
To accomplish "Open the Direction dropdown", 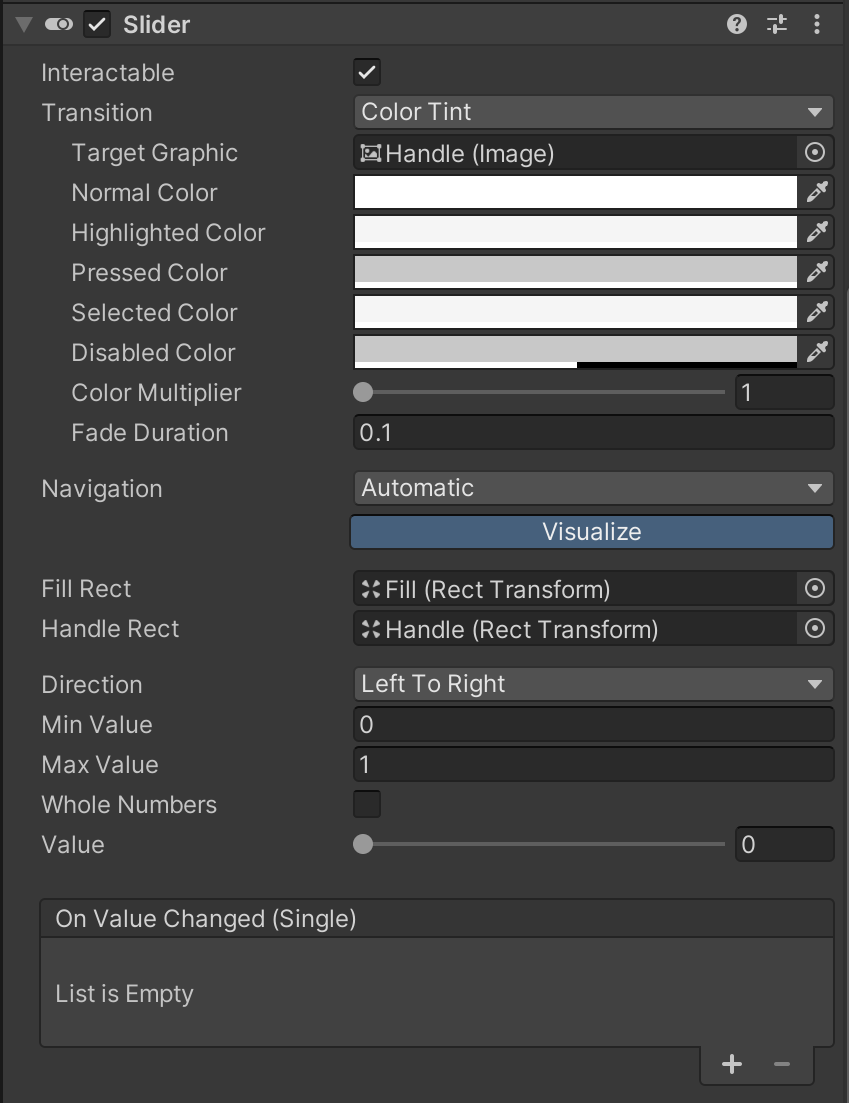I will 593,684.
